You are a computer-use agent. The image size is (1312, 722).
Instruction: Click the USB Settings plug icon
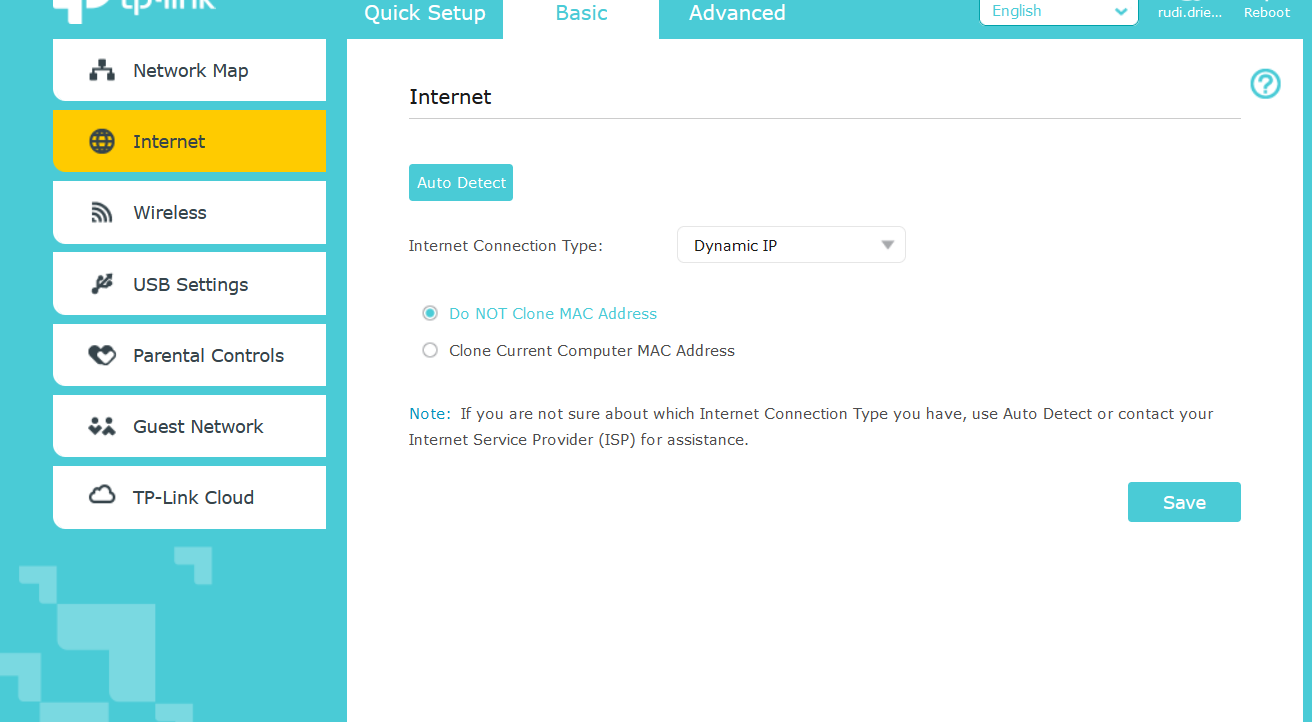[x=102, y=284]
